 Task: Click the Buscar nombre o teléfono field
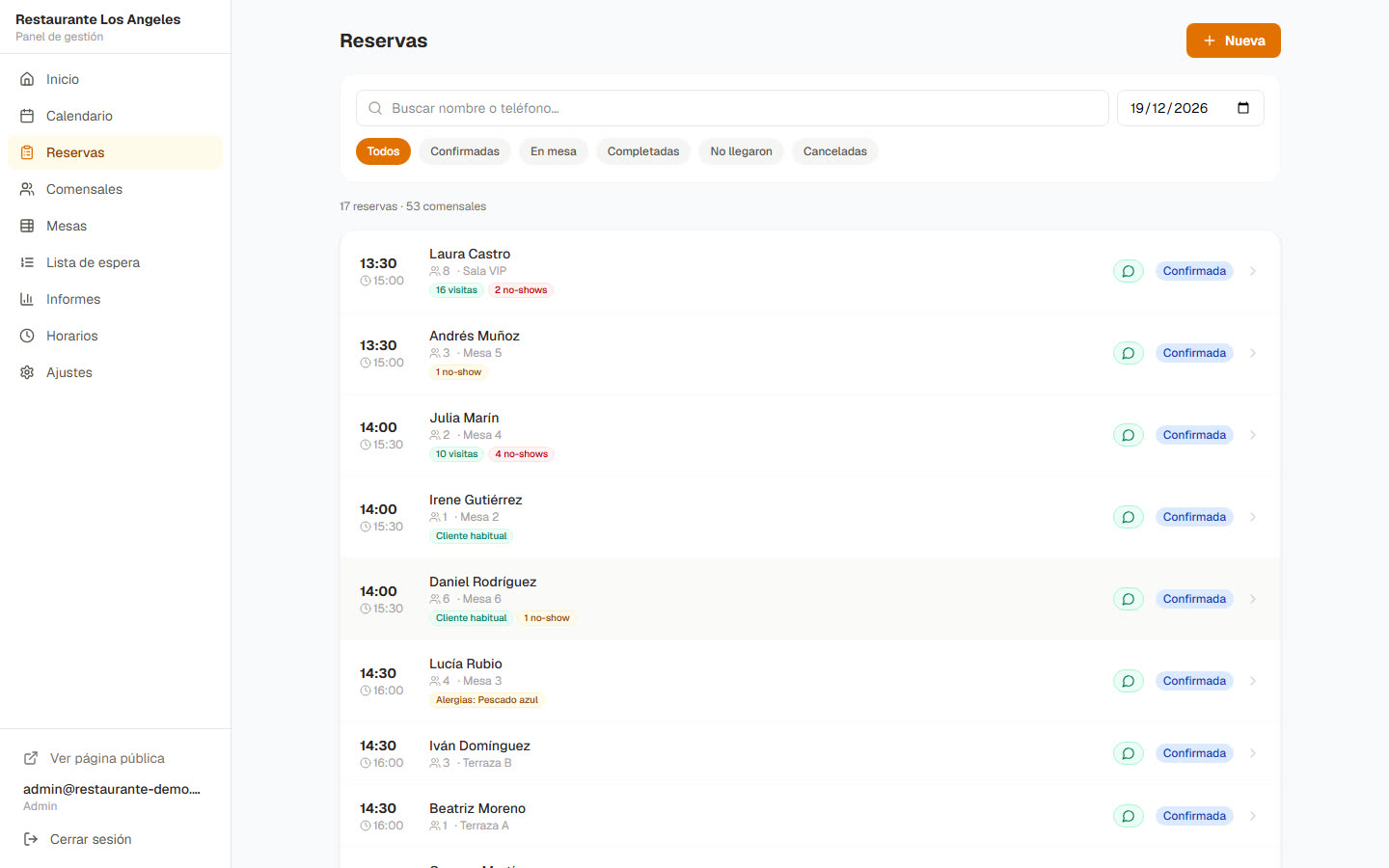(732, 108)
